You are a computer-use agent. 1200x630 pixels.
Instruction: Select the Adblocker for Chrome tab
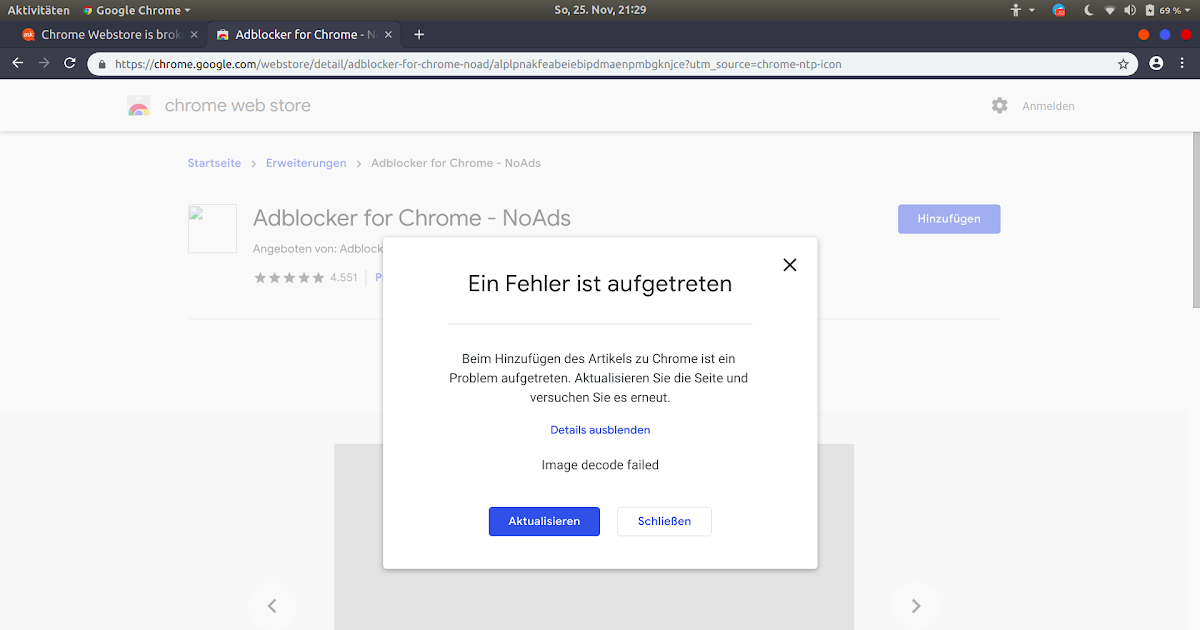[x=305, y=34]
